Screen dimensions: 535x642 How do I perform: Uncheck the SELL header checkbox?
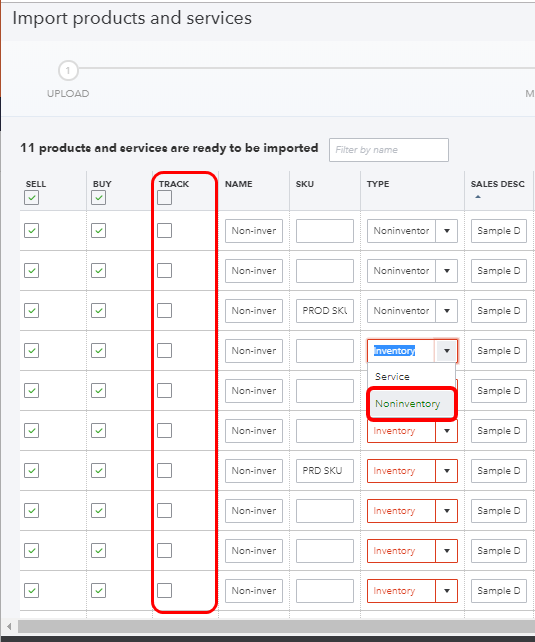coord(32,198)
